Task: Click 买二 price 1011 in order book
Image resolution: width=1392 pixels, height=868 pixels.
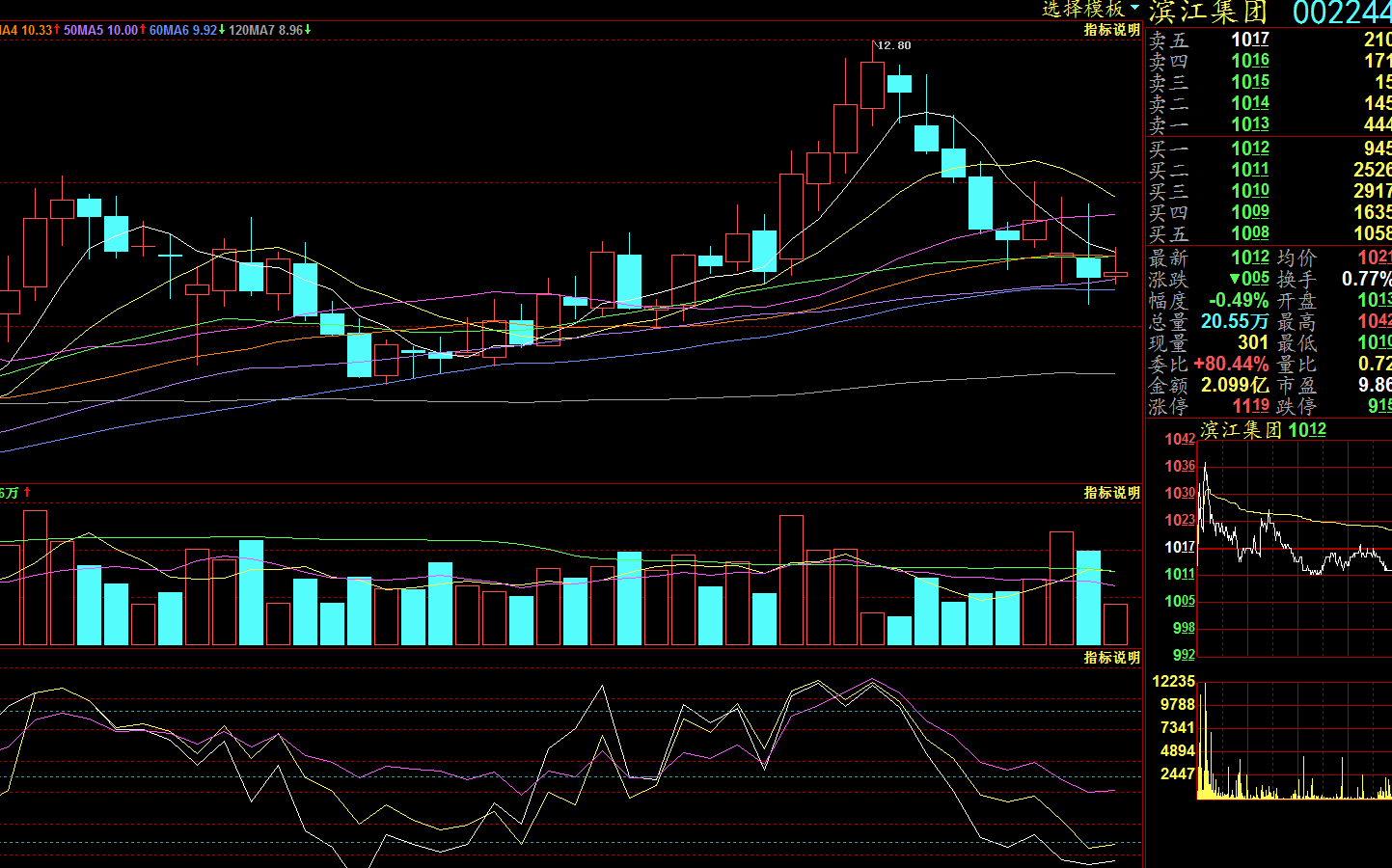Action: [1250, 170]
